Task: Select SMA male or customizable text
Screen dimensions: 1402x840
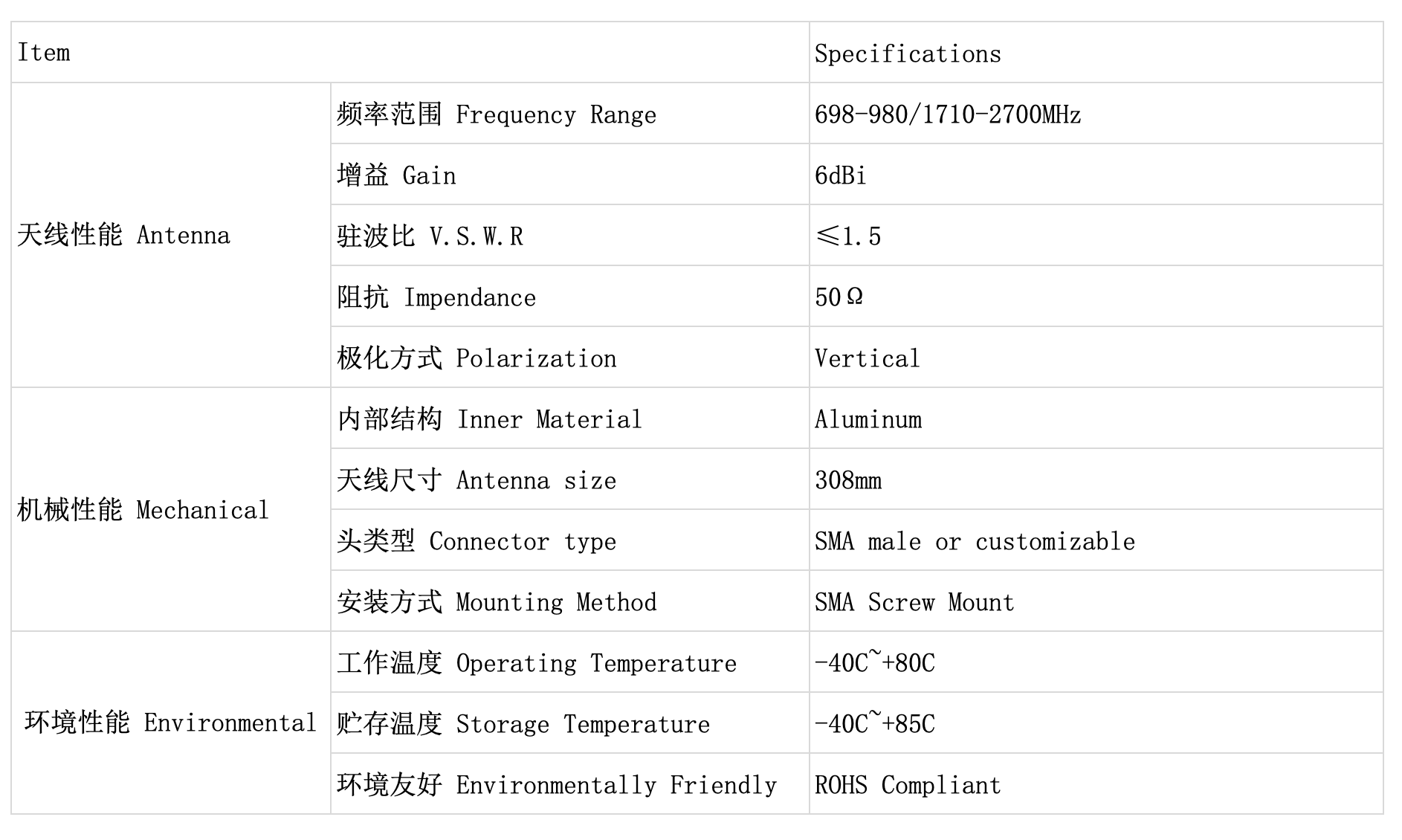Action: tap(975, 541)
